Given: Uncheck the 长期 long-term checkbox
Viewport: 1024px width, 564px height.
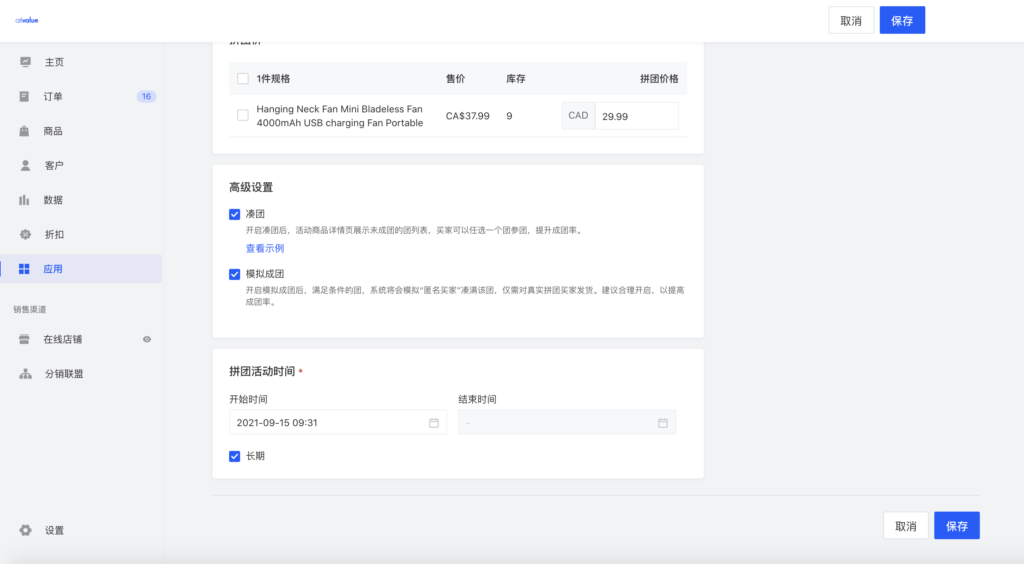Looking at the screenshot, I should [234, 456].
